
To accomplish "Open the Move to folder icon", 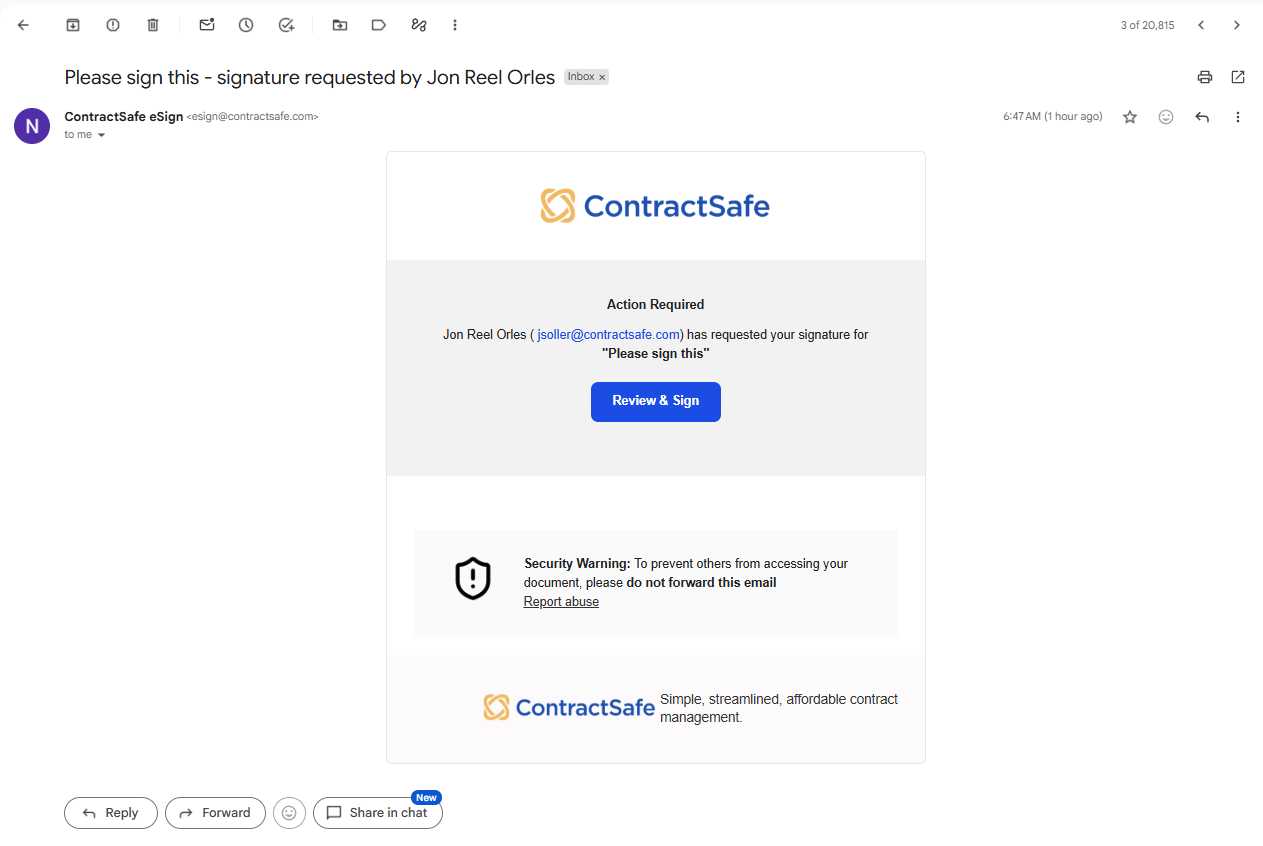I will [340, 25].
